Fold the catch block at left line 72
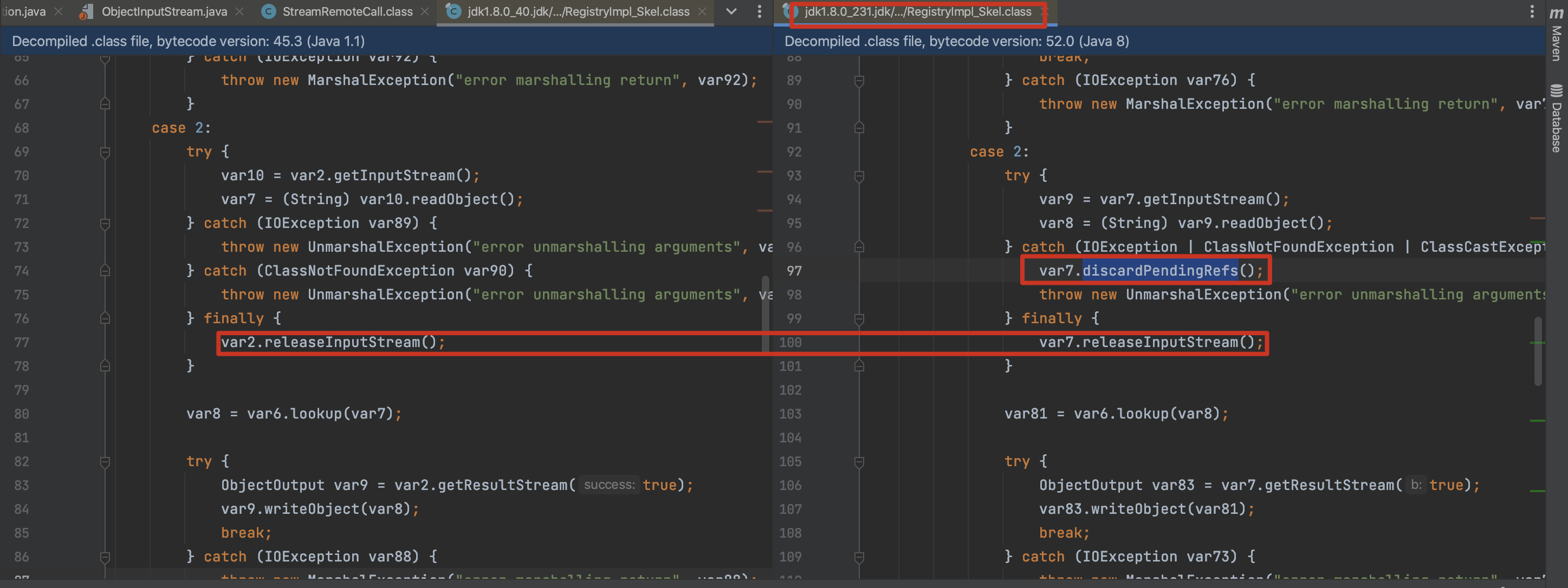This screenshot has width=1568, height=588. 105,224
